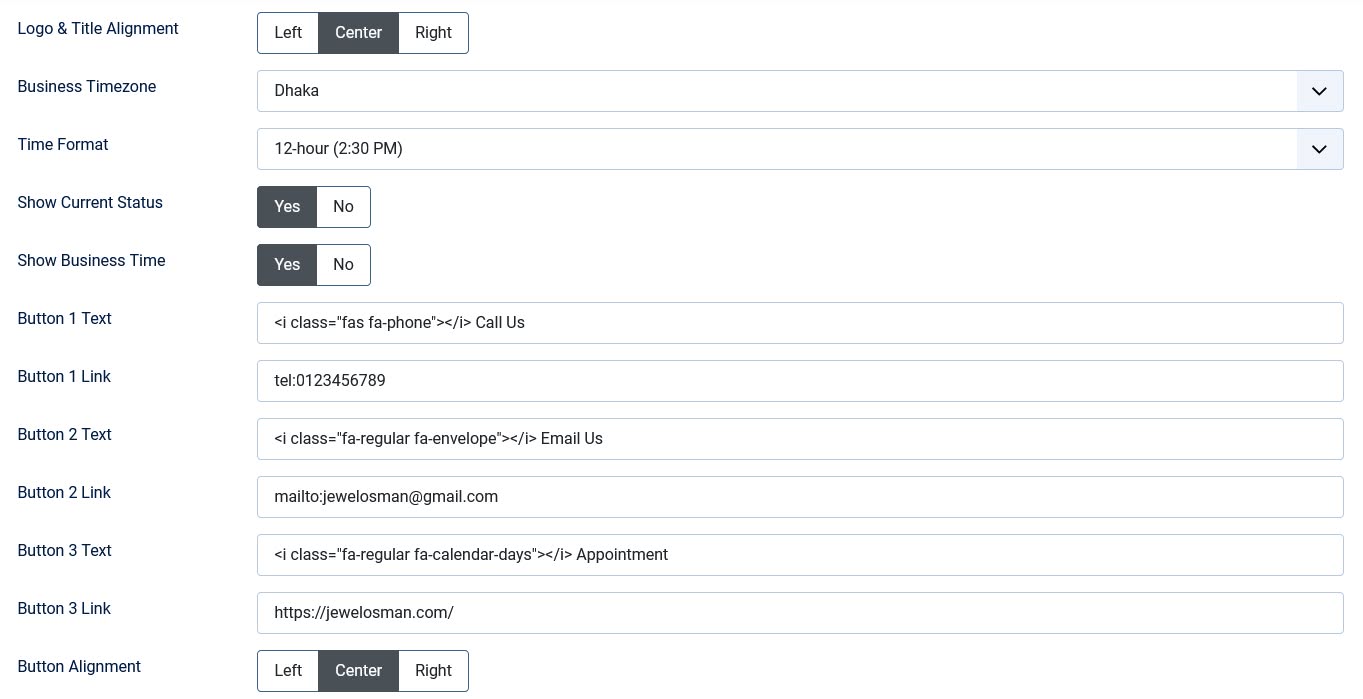Image resolution: width=1363 pixels, height=699 pixels.
Task: Click the Business Timezone chevron arrow
Action: click(x=1319, y=91)
